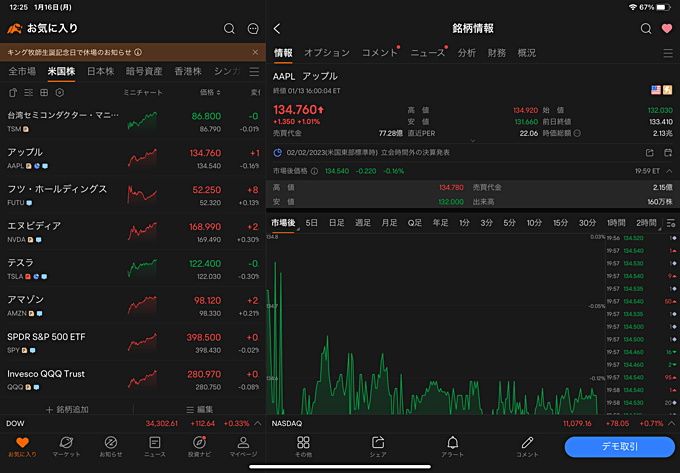Screen dimensions: 680x473
Task: Open stock detail tabs hamburger menu
Action: pos(668,53)
